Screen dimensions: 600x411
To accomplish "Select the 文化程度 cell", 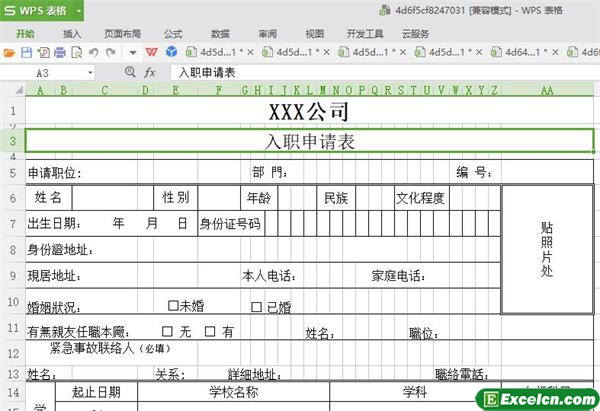I will click(422, 198).
